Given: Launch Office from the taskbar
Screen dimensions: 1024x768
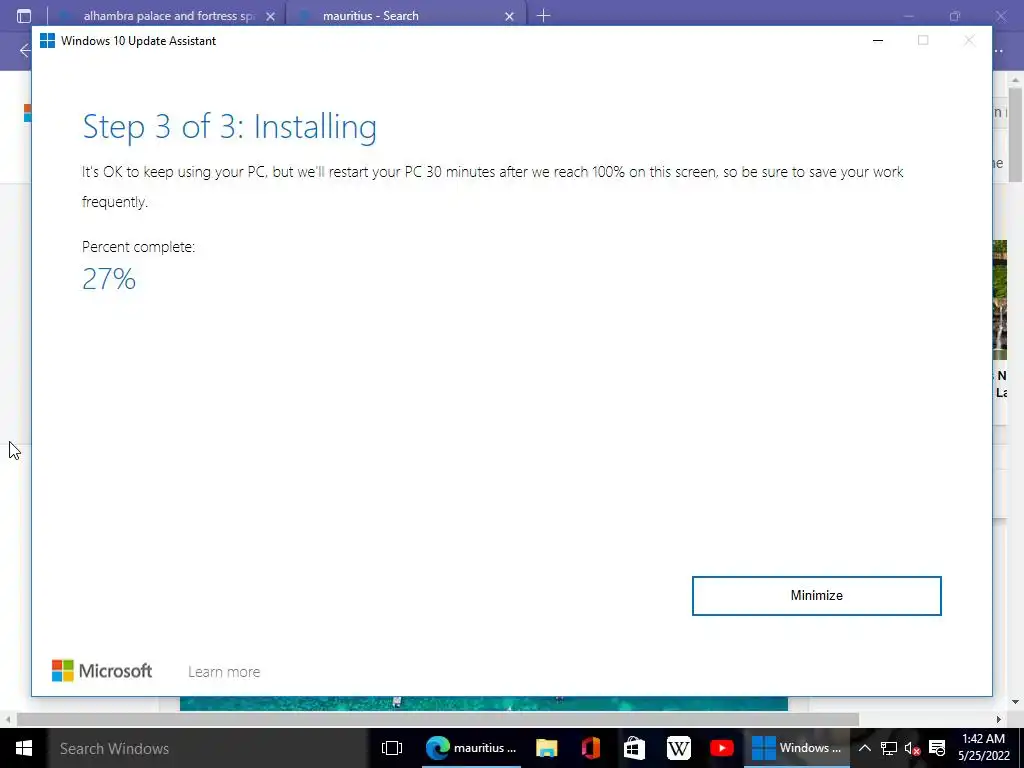Looking at the screenshot, I should pyautogui.click(x=590, y=748).
